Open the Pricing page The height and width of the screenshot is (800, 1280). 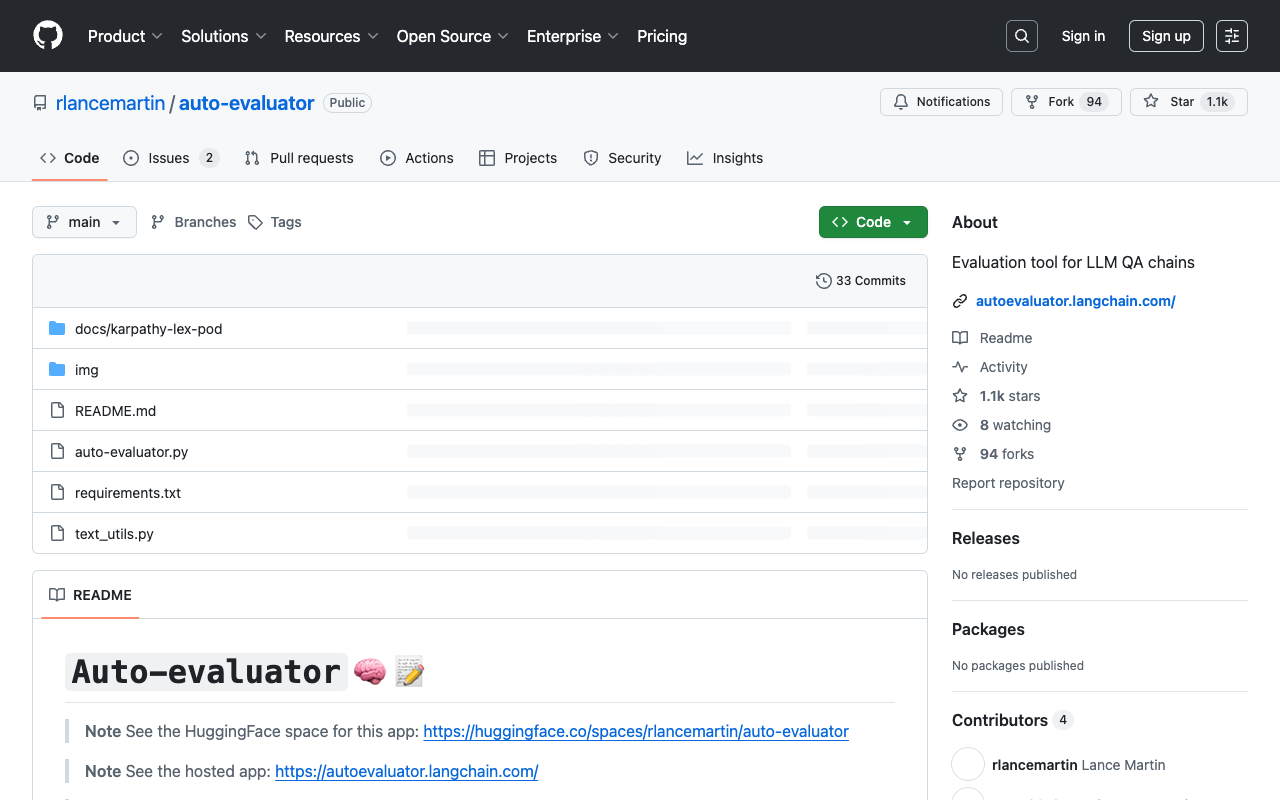click(x=662, y=36)
